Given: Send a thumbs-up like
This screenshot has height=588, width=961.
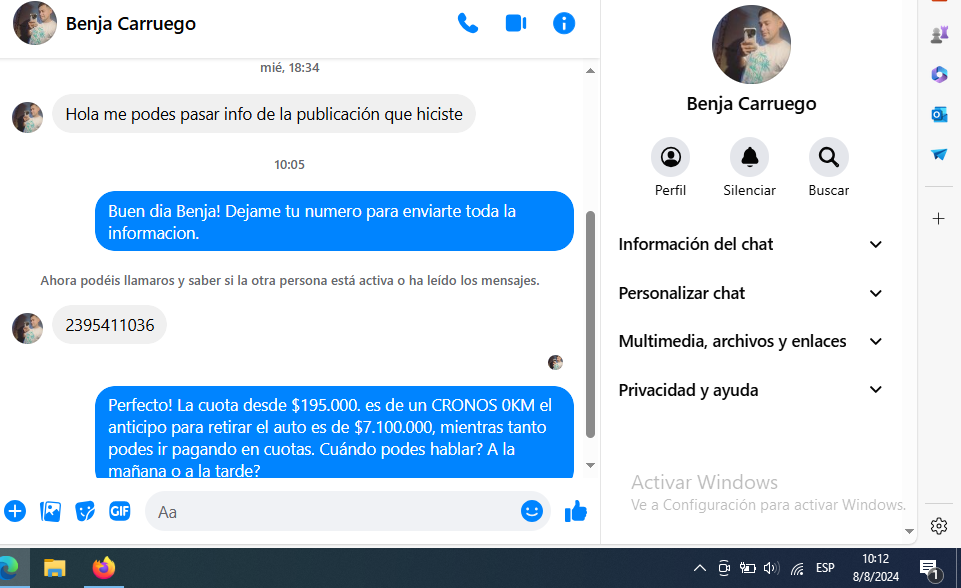Looking at the screenshot, I should click(x=576, y=511).
